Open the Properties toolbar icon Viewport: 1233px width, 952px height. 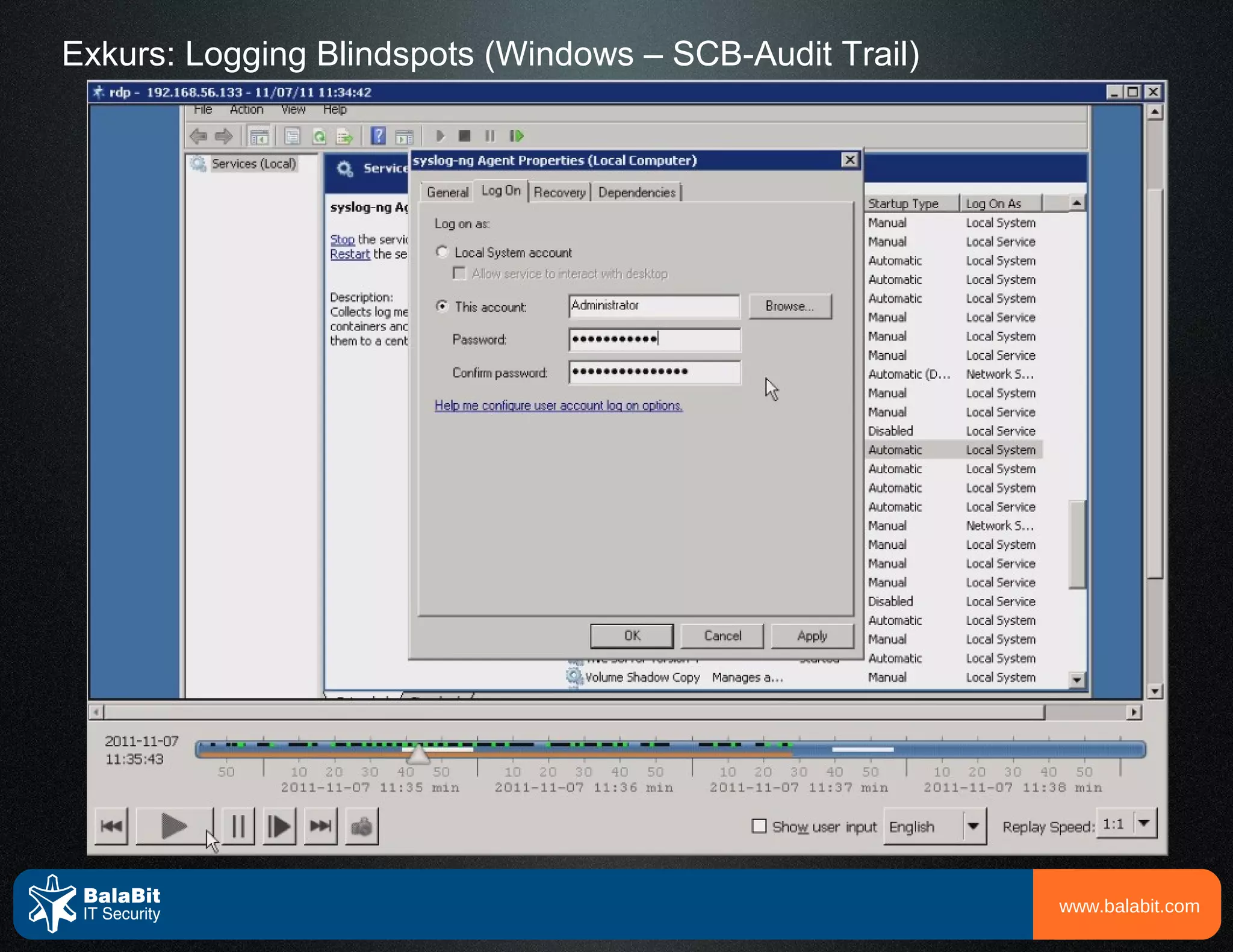tap(293, 137)
